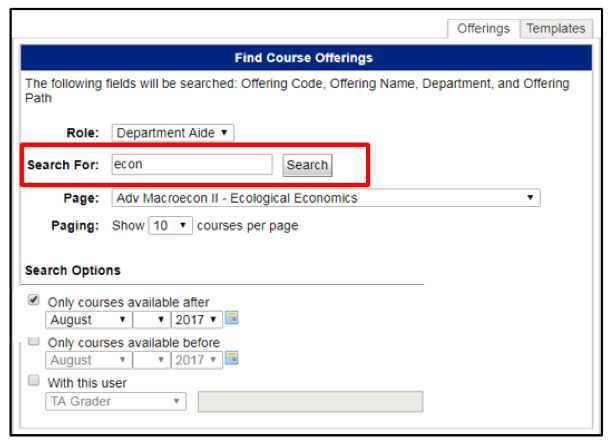Click the user name field beside TA Grader
614x446 pixels.
coord(310,401)
